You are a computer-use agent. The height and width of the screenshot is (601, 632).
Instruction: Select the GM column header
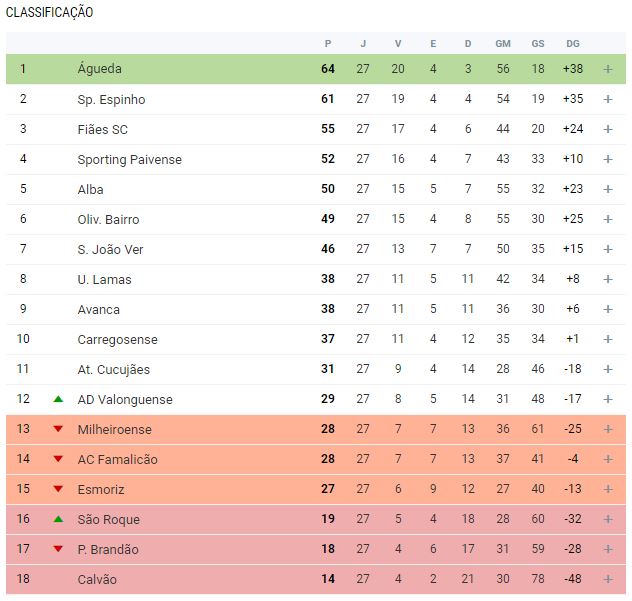pyautogui.click(x=503, y=44)
